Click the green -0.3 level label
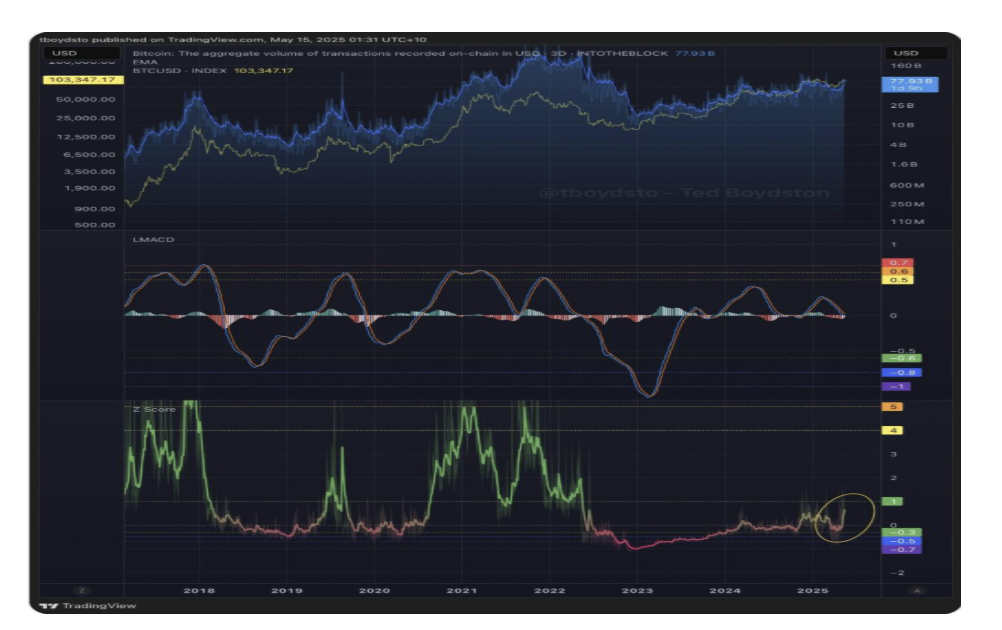 point(902,532)
